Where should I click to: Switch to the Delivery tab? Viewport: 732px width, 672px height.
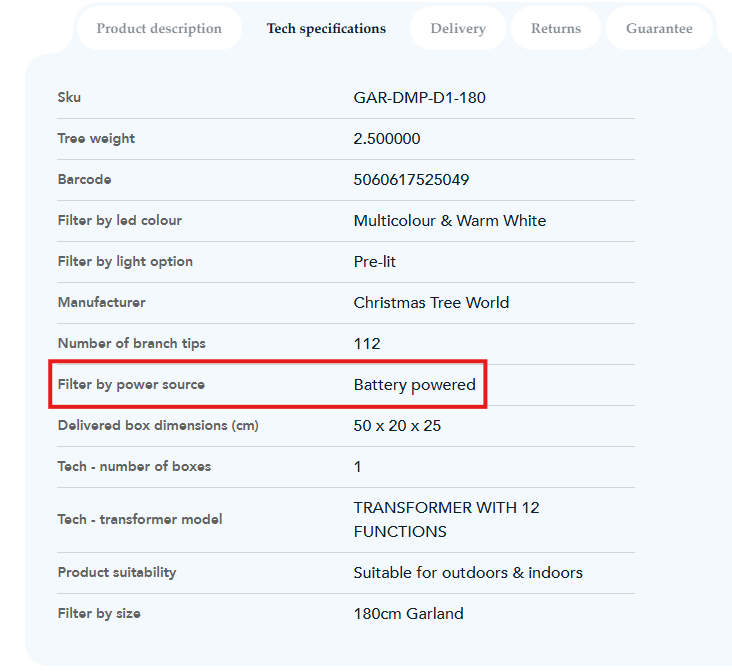coord(458,29)
